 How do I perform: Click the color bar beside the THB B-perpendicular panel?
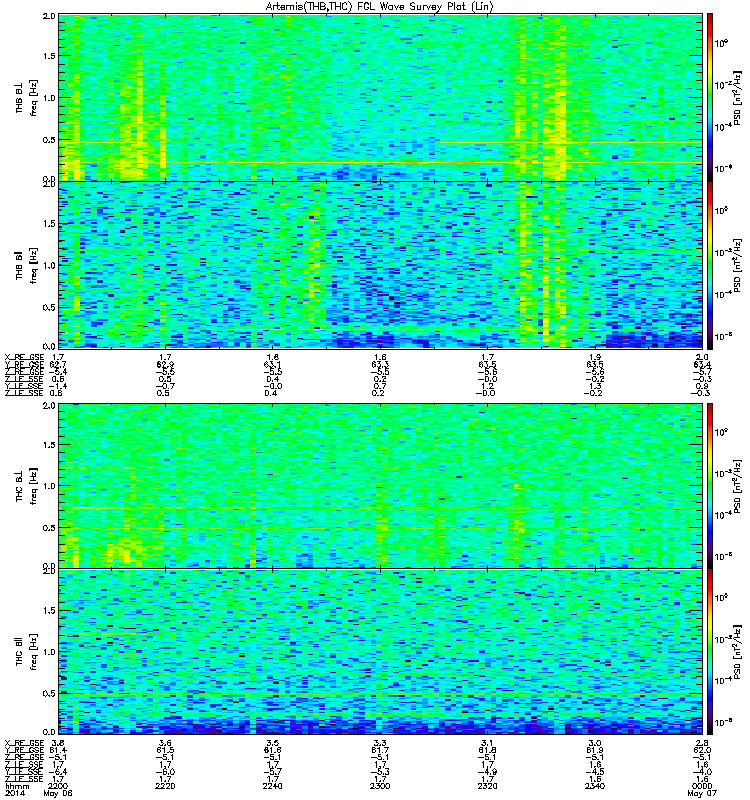click(710, 97)
